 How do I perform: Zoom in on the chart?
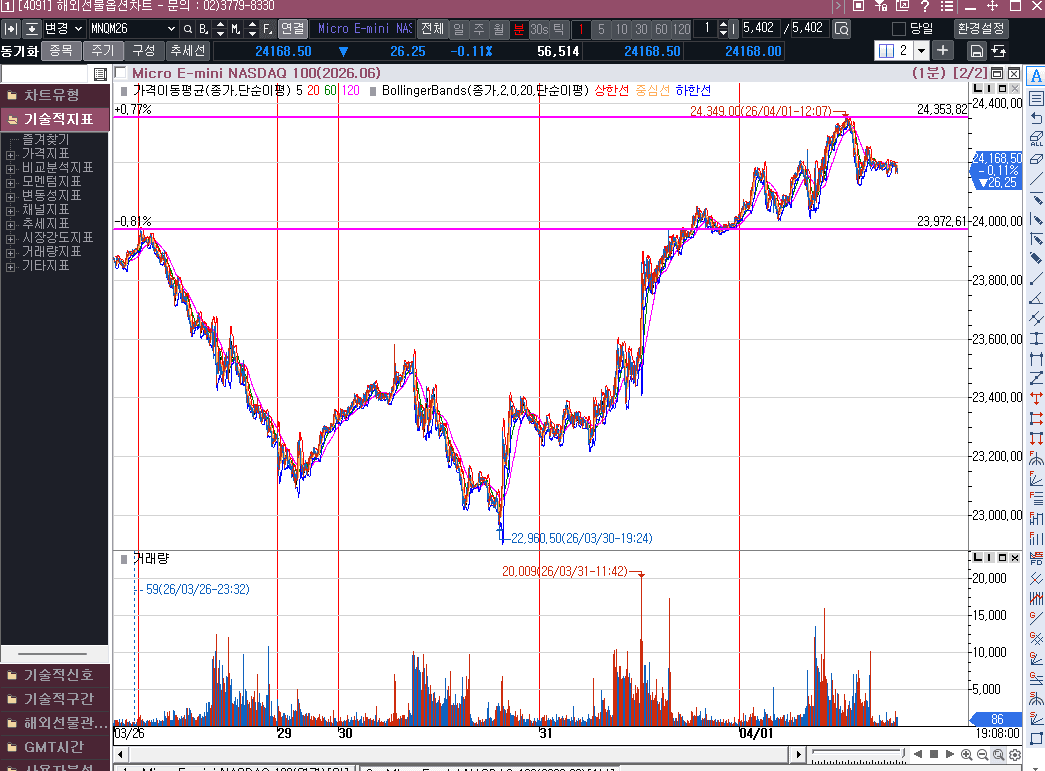pyautogui.click(x=966, y=754)
